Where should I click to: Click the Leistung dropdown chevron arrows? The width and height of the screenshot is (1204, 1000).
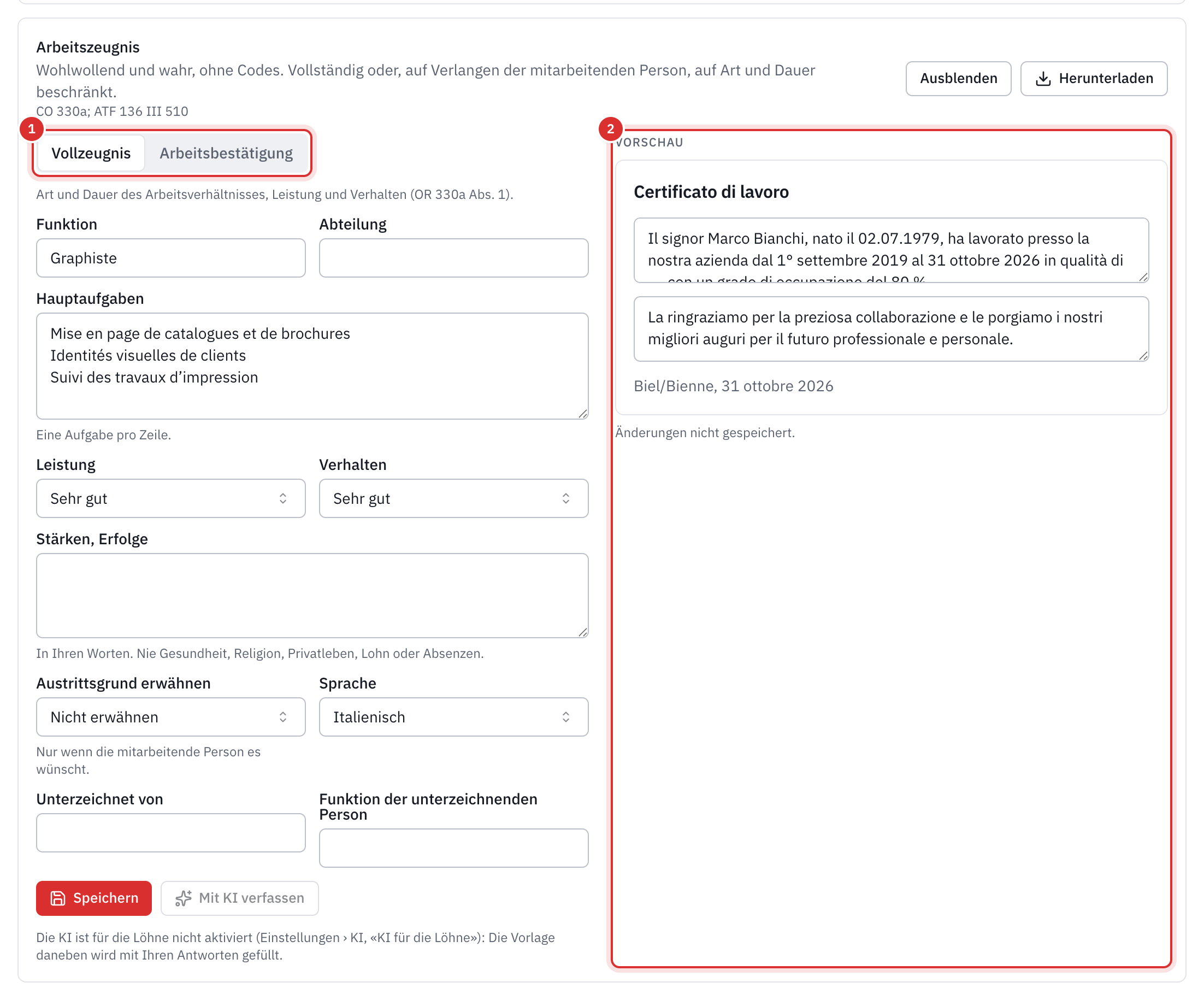pos(282,498)
